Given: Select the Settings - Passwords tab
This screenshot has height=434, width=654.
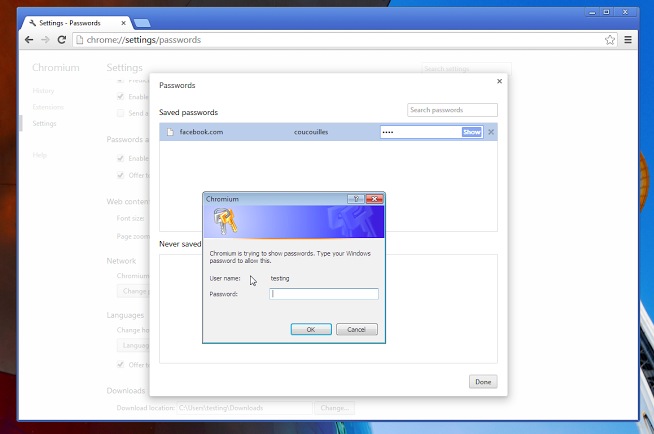Looking at the screenshot, I should [x=76, y=21].
